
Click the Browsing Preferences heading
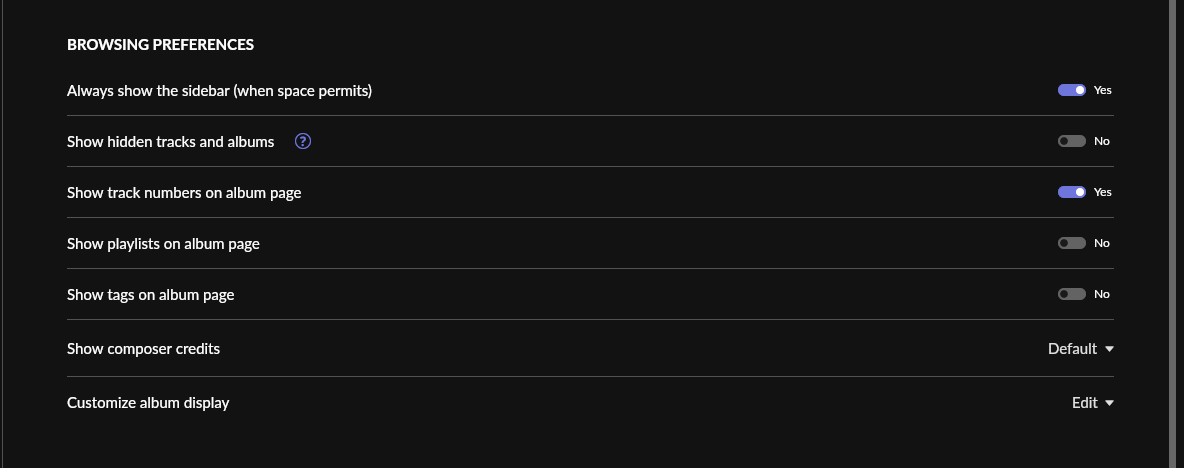coord(160,45)
